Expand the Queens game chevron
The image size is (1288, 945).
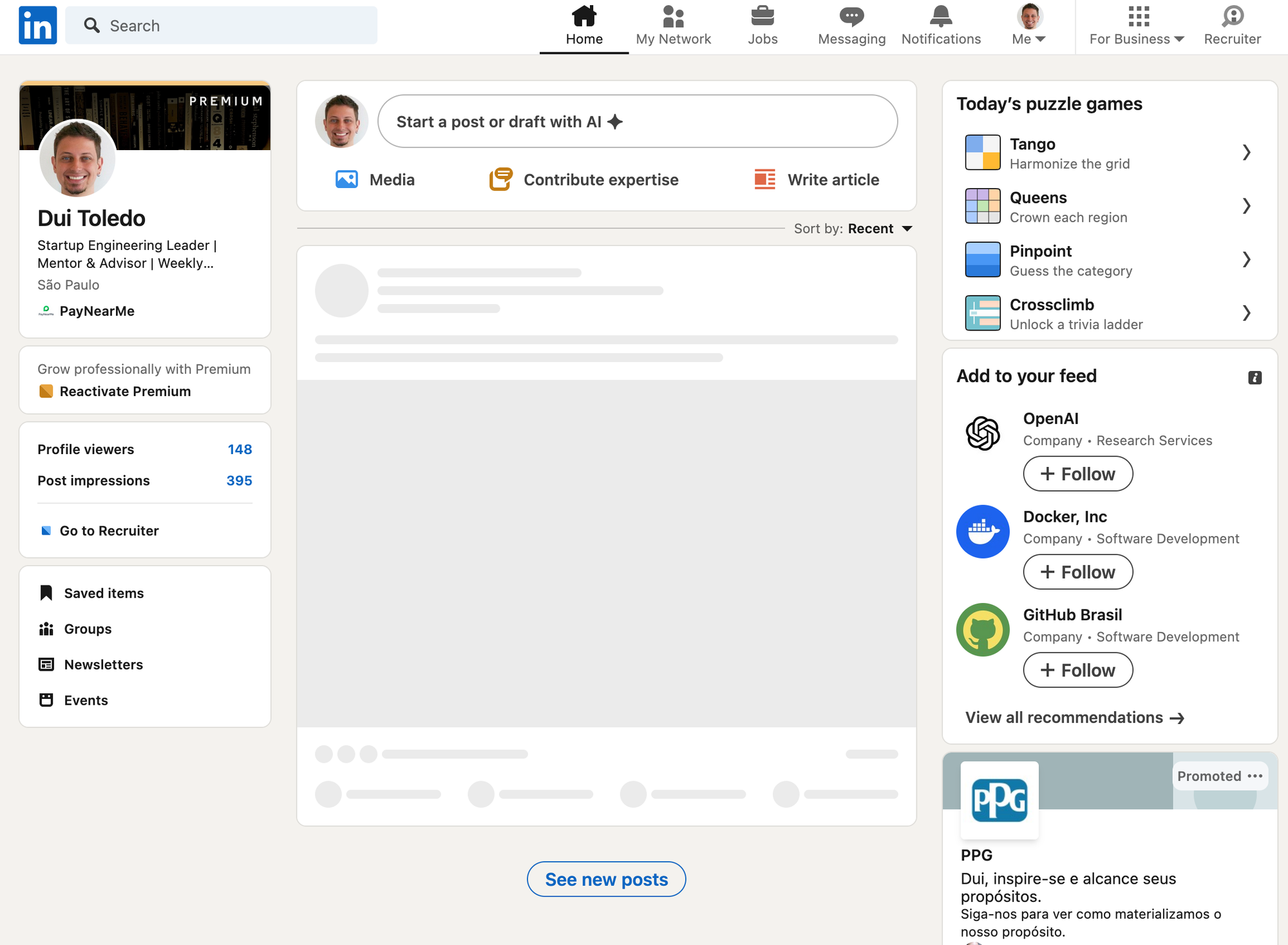[x=1246, y=206]
